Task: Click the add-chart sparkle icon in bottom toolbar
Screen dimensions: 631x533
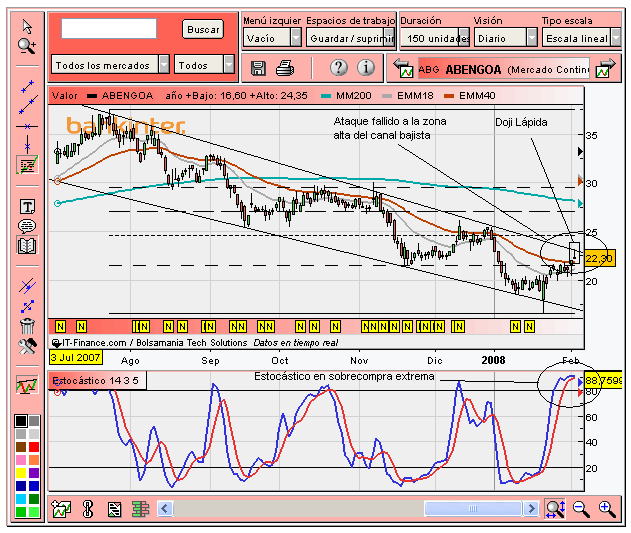Action: click(61, 509)
